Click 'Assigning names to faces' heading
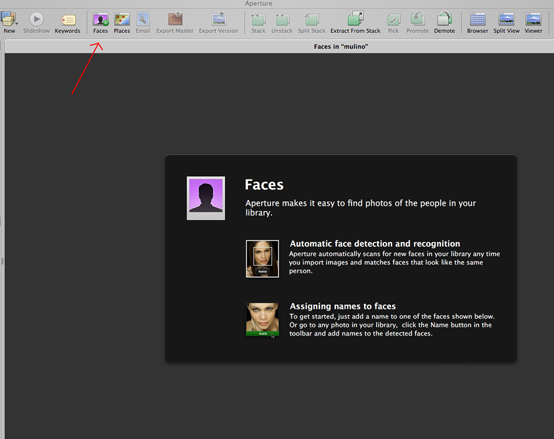The height and width of the screenshot is (439, 554). pyautogui.click(x=343, y=306)
